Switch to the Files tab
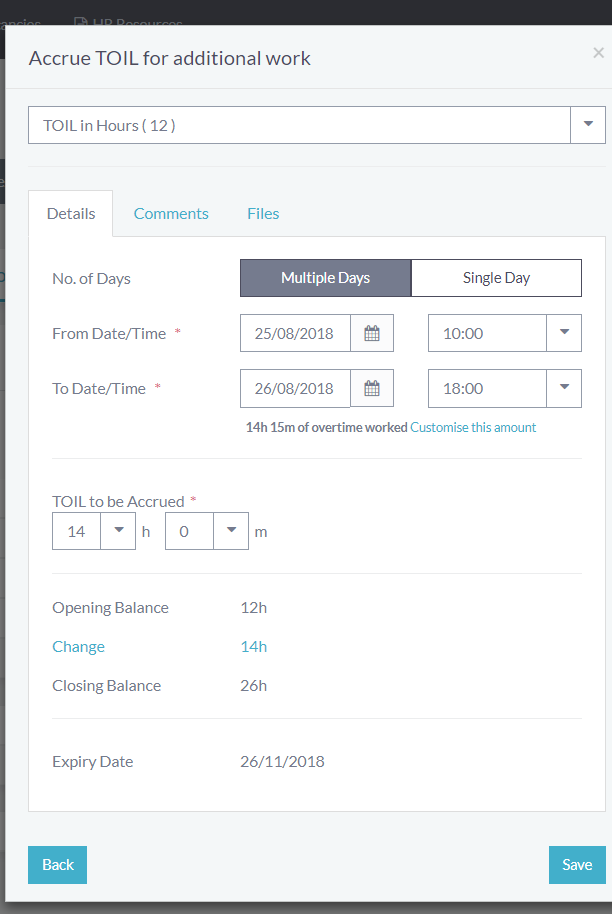The height and width of the screenshot is (914, 612). tap(263, 213)
